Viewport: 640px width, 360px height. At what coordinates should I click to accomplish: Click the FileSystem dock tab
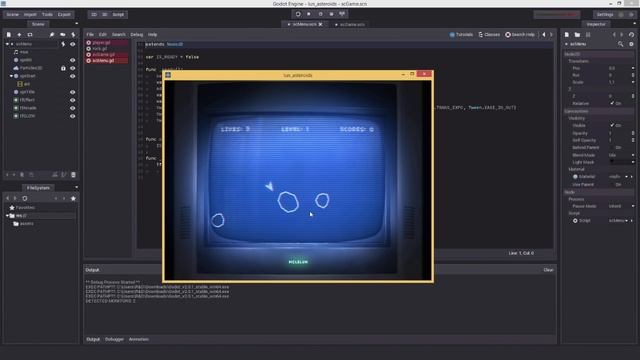[38, 188]
